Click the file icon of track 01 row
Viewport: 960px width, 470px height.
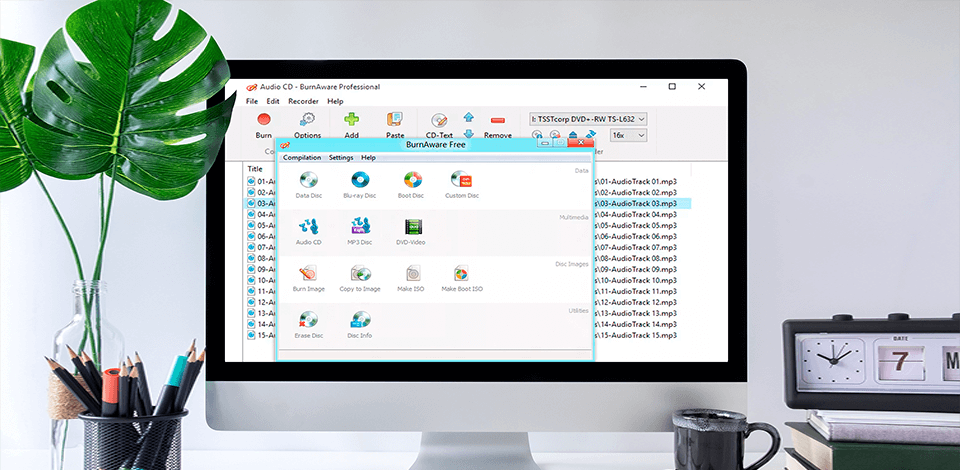click(251, 181)
